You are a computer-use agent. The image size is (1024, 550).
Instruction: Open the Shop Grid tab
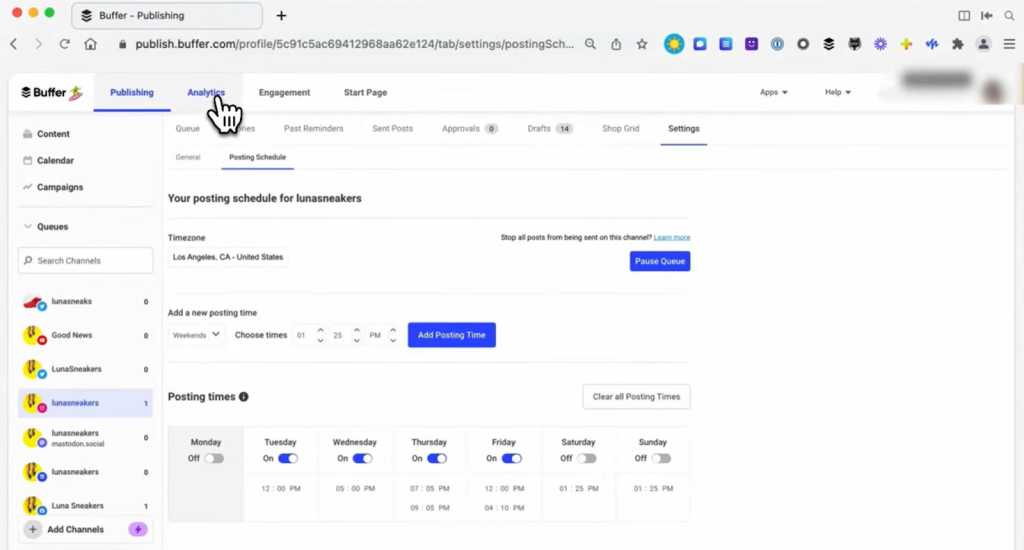click(x=620, y=129)
